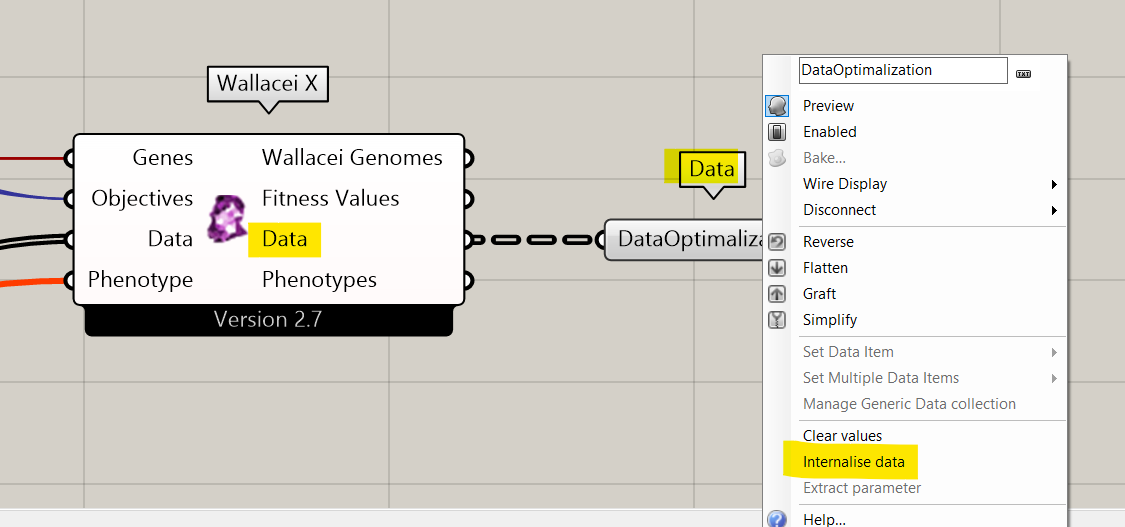Viewport: 1125px width, 527px height.
Task: Click the DataOptimalization name text field
Action: click(902, 71)
